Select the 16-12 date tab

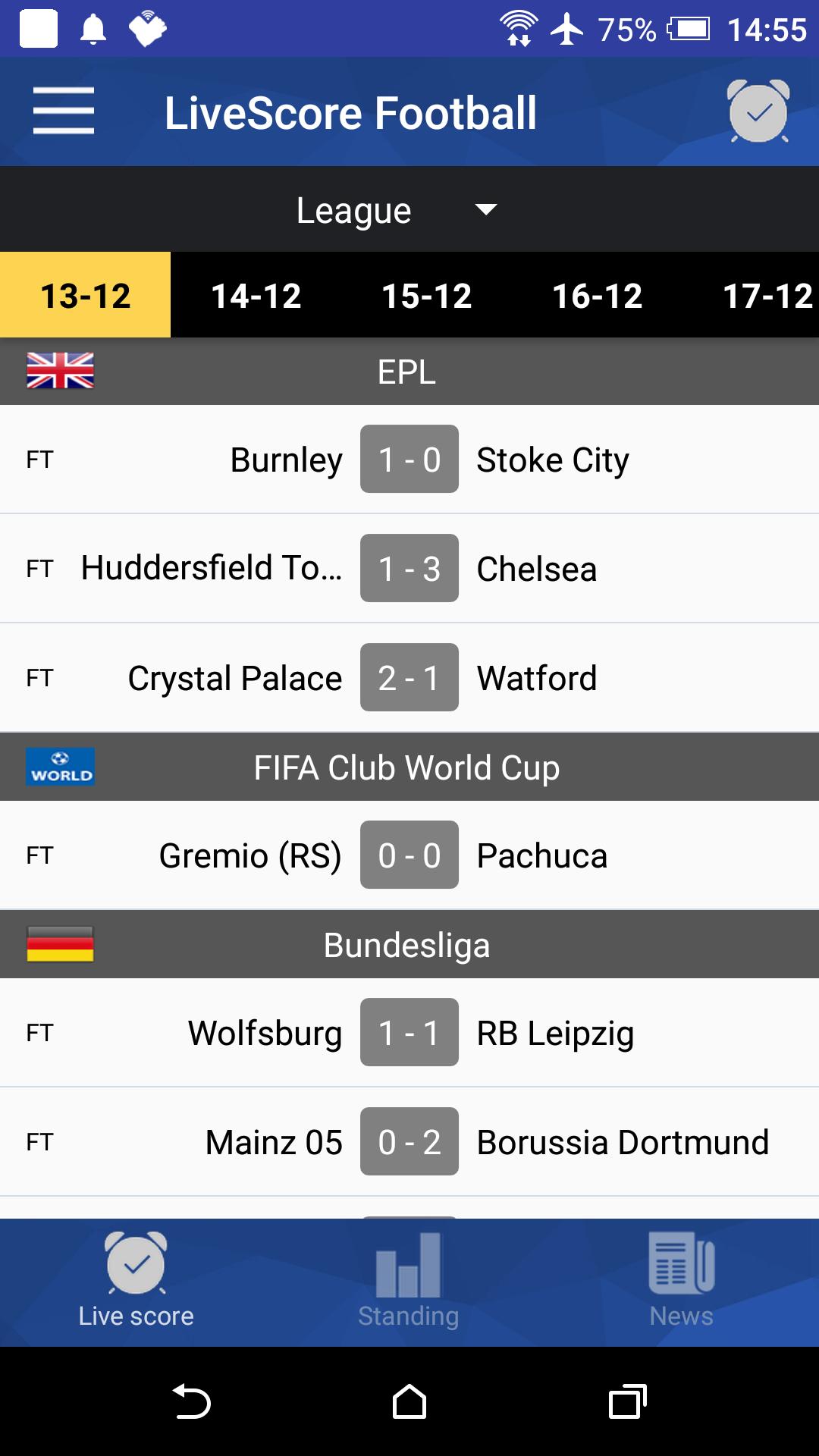click(x=598, y=296)
